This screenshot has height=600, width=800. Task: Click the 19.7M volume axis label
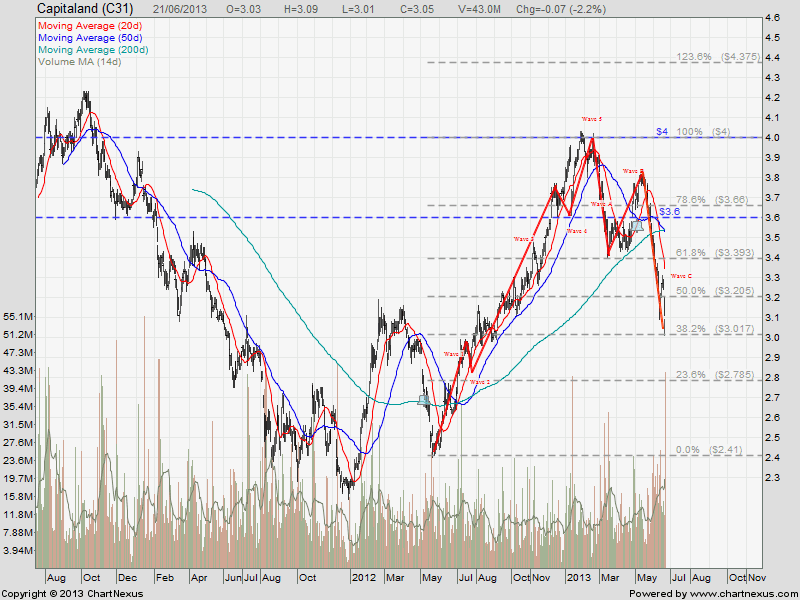(18, 478)
